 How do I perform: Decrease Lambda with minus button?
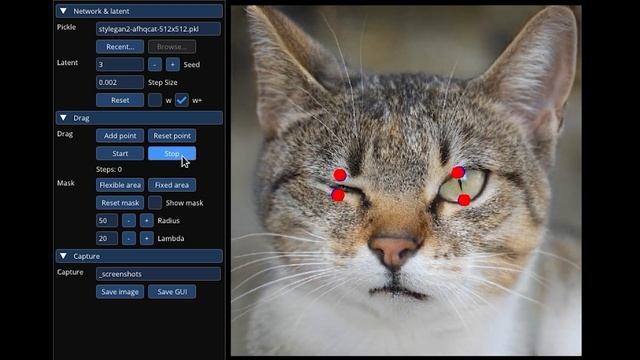129,238
